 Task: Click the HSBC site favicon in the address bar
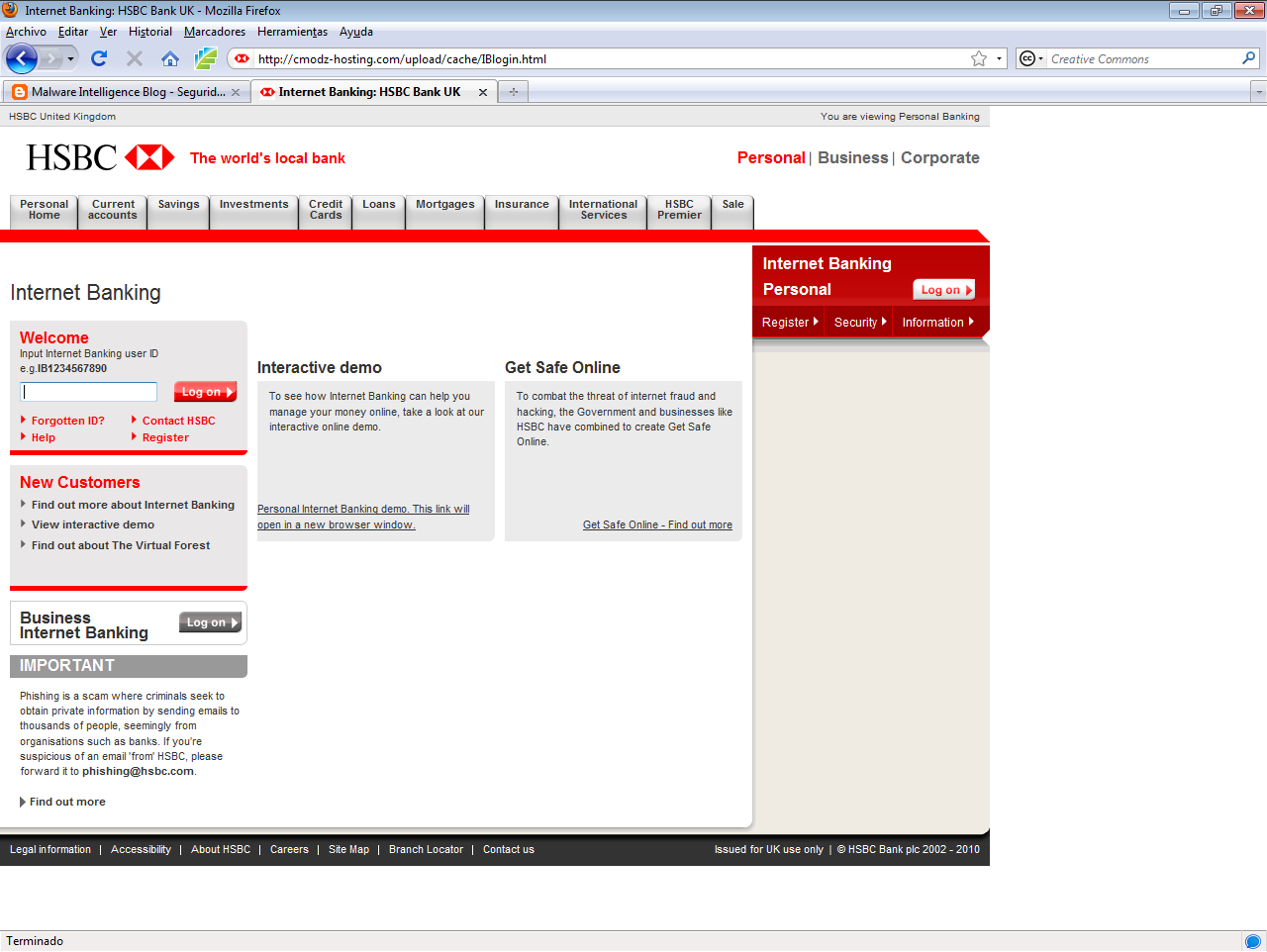[x=243, y=59]
